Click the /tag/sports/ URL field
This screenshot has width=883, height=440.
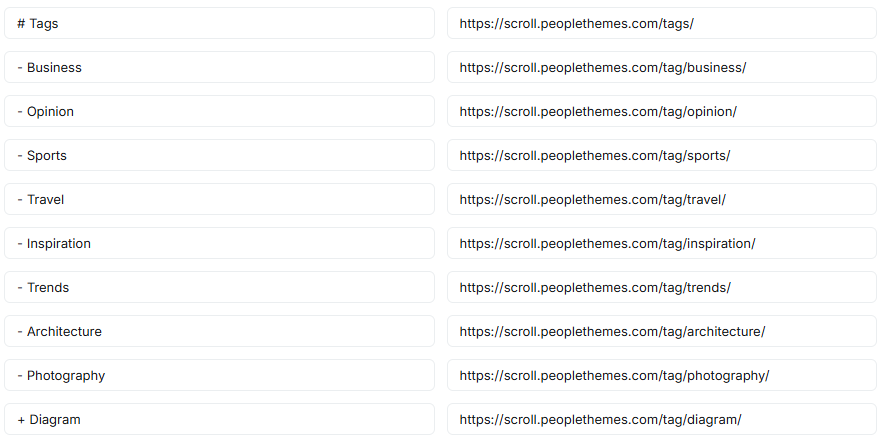coord(662,155)
